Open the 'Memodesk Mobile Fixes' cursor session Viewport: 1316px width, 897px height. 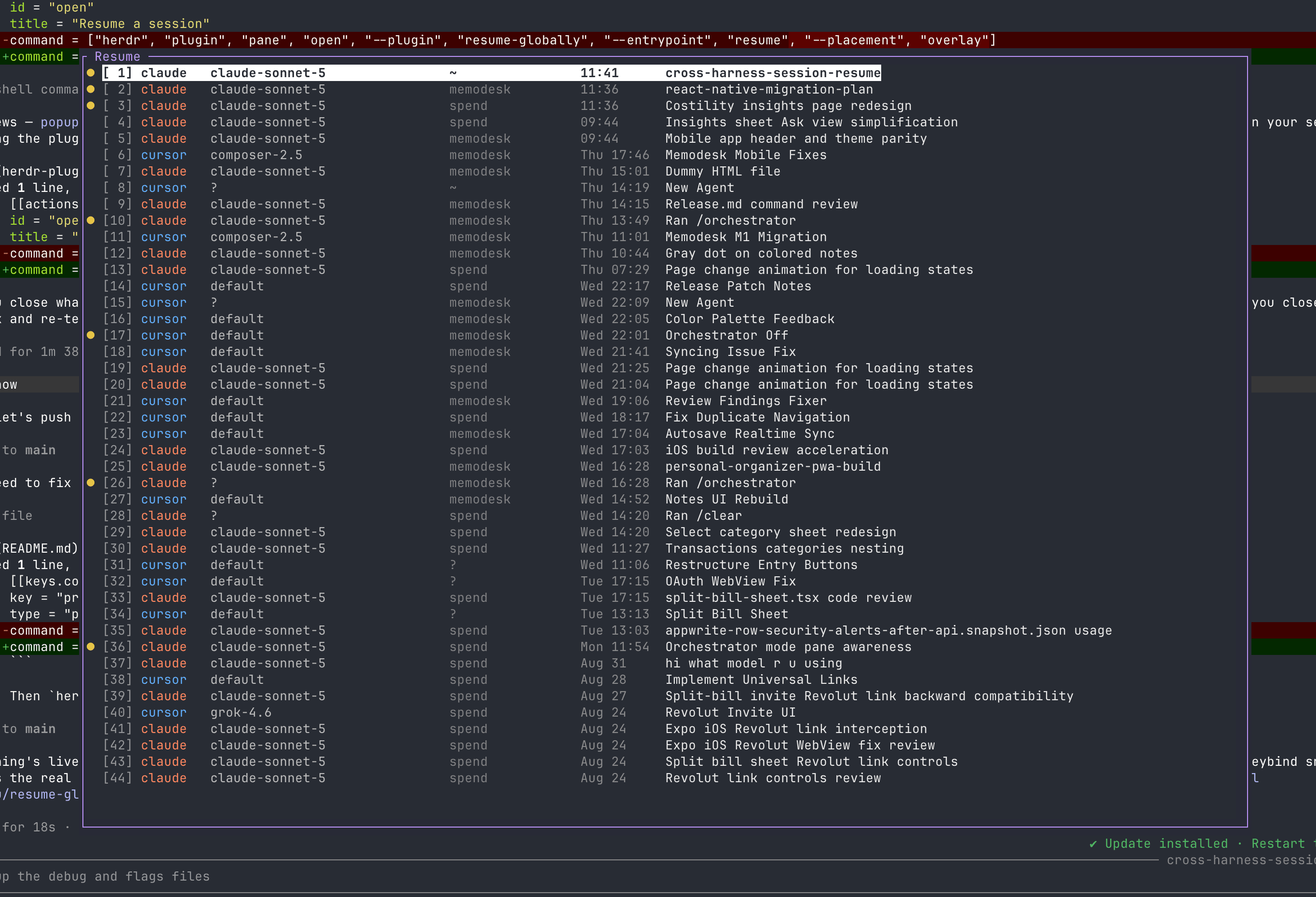tap(464, 155)
